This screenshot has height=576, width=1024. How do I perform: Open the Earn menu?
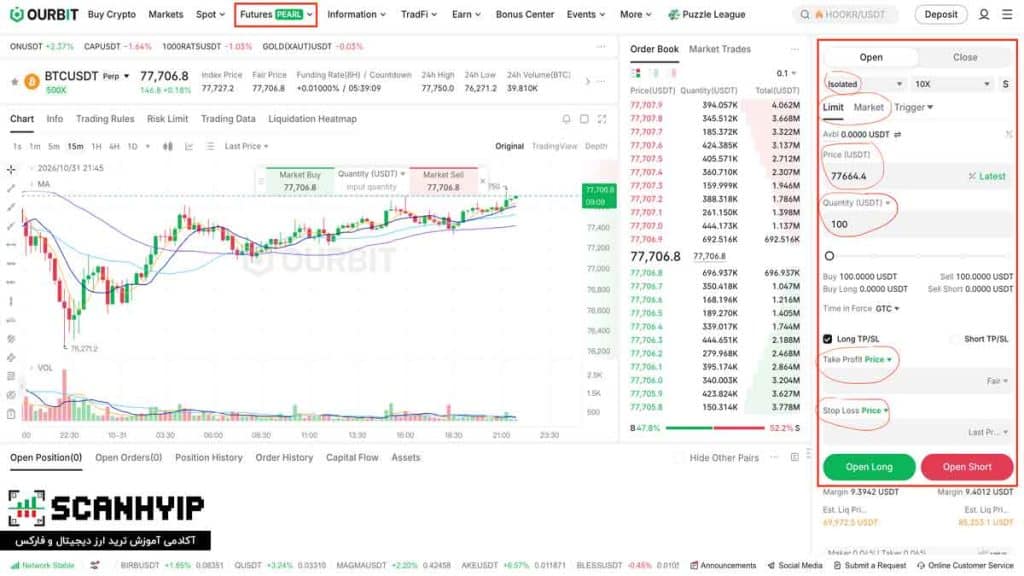tap(466, 14)
